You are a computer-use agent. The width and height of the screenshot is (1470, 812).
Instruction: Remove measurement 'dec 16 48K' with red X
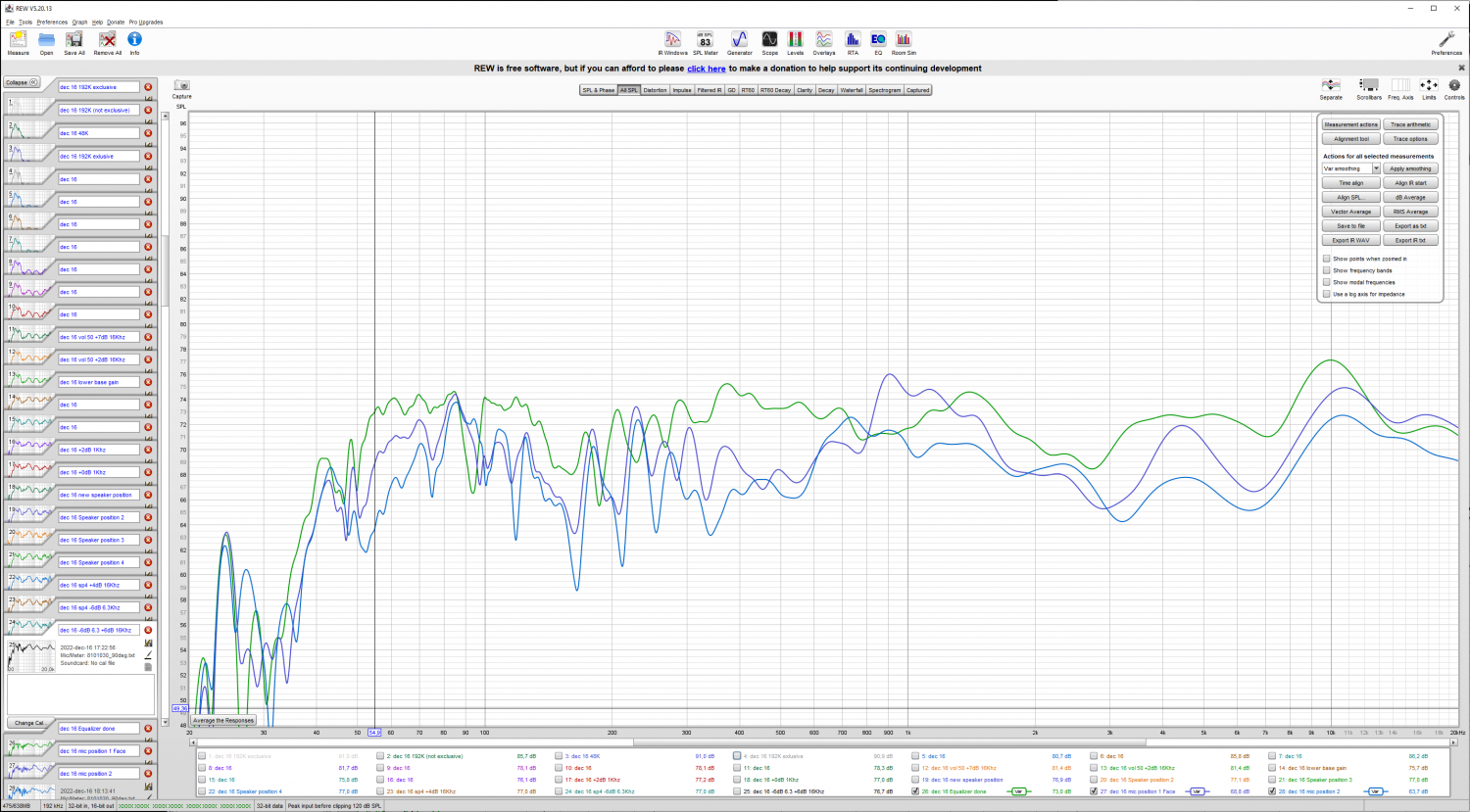[149, 133]
